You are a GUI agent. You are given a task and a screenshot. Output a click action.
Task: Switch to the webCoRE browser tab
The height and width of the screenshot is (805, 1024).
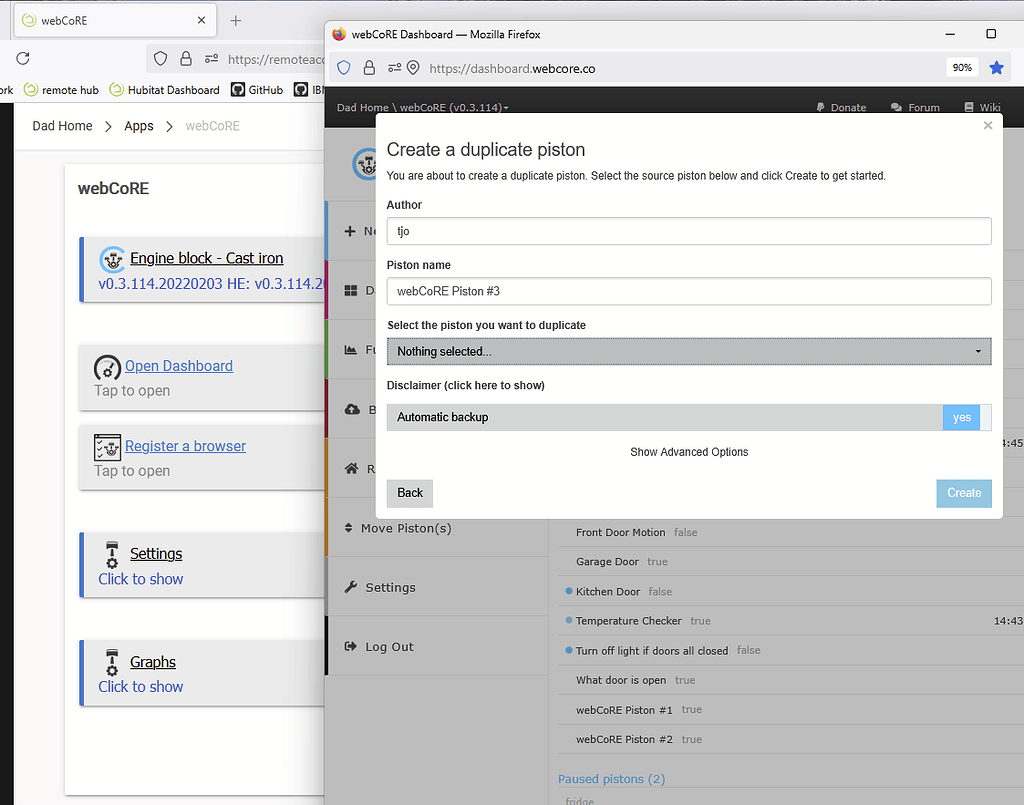pos(110,19)
